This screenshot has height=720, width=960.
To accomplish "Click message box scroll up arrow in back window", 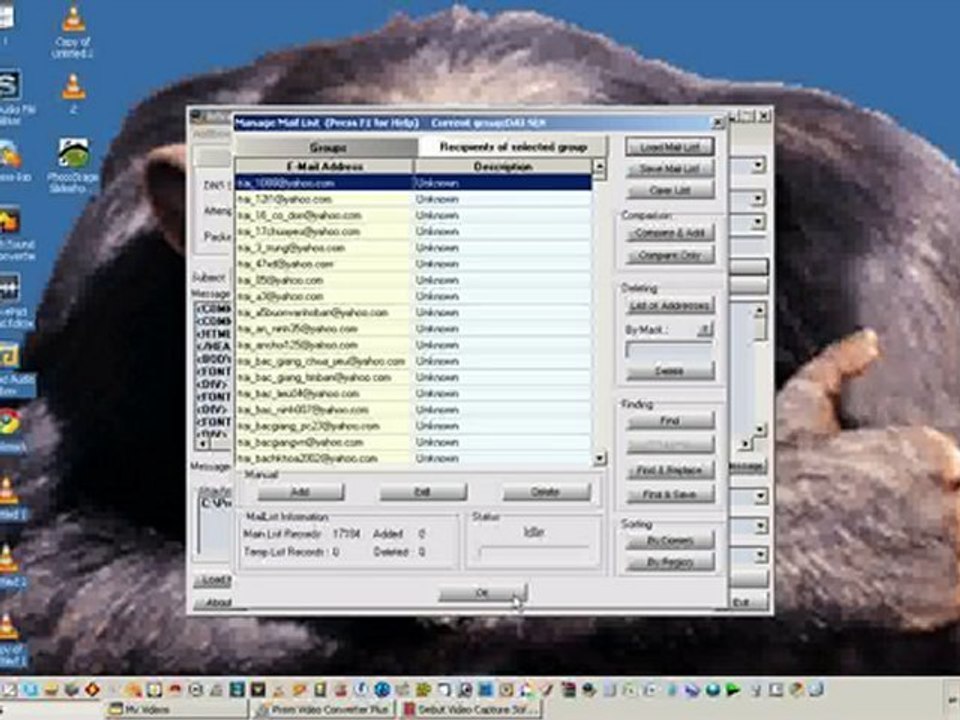I will 759,310.
